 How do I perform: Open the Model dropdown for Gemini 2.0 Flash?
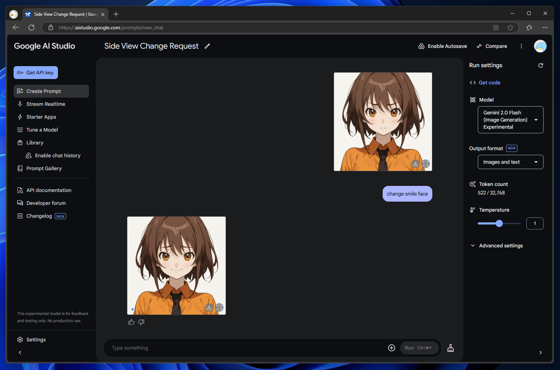point(510,120)
